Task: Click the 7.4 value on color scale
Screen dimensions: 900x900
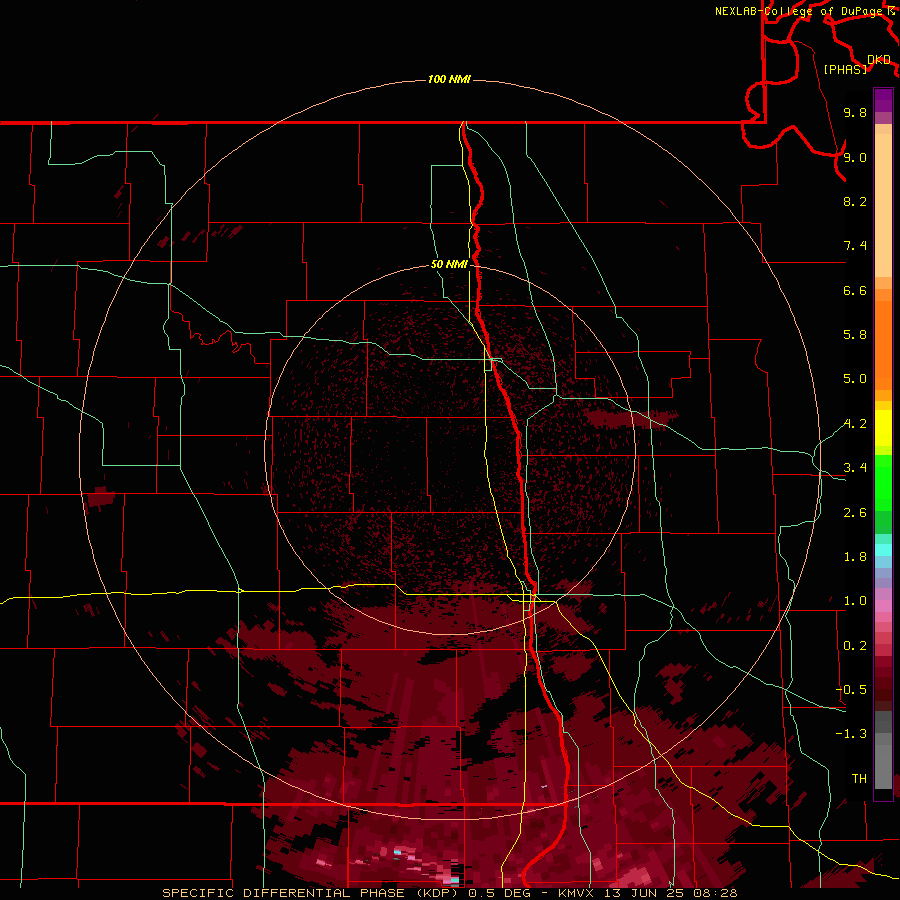Action: coord(855,246)
